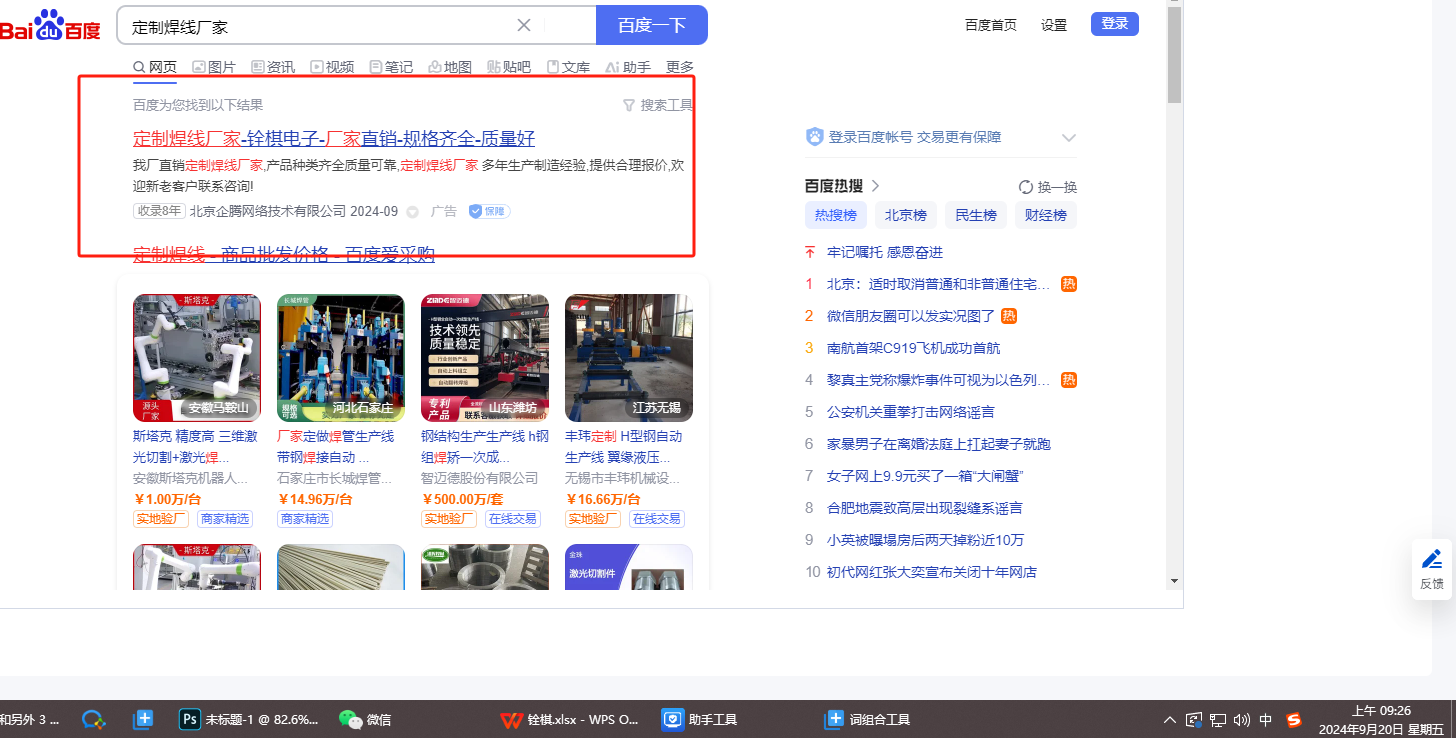Screen dimensions: 1456x738
Task: Click the 智迈德股份有限公司 company name
Action: pyautogui.click(x=480, y=478)
